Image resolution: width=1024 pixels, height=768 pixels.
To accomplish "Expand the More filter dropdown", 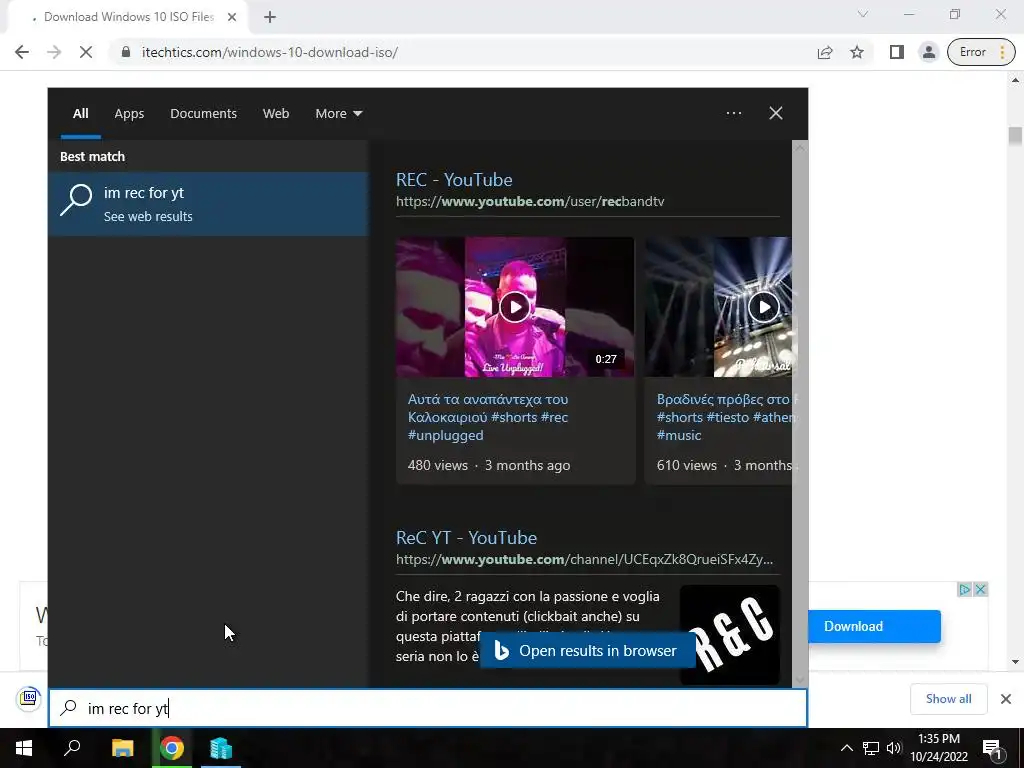I will [x=338, y=114].
